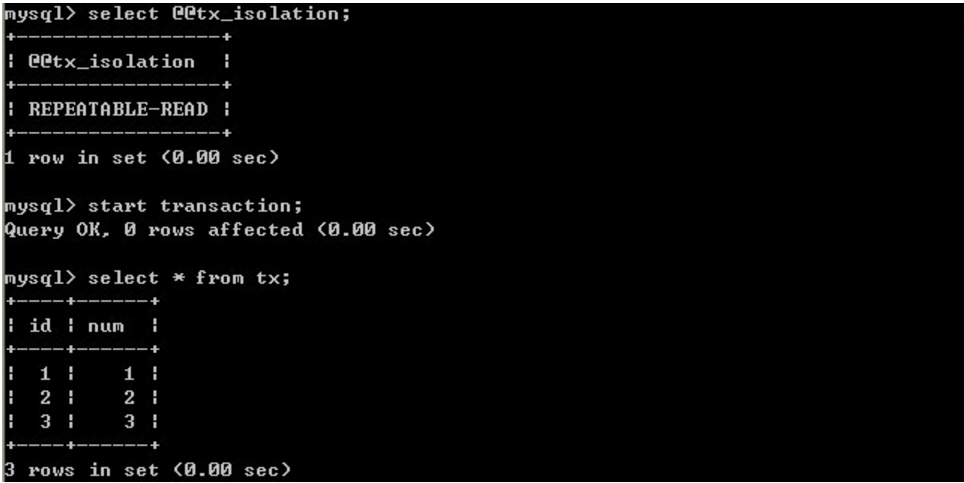Viewport: 964px width, 483px height.
Task: Click the id cell containing 3
Action: coord(45,421)
